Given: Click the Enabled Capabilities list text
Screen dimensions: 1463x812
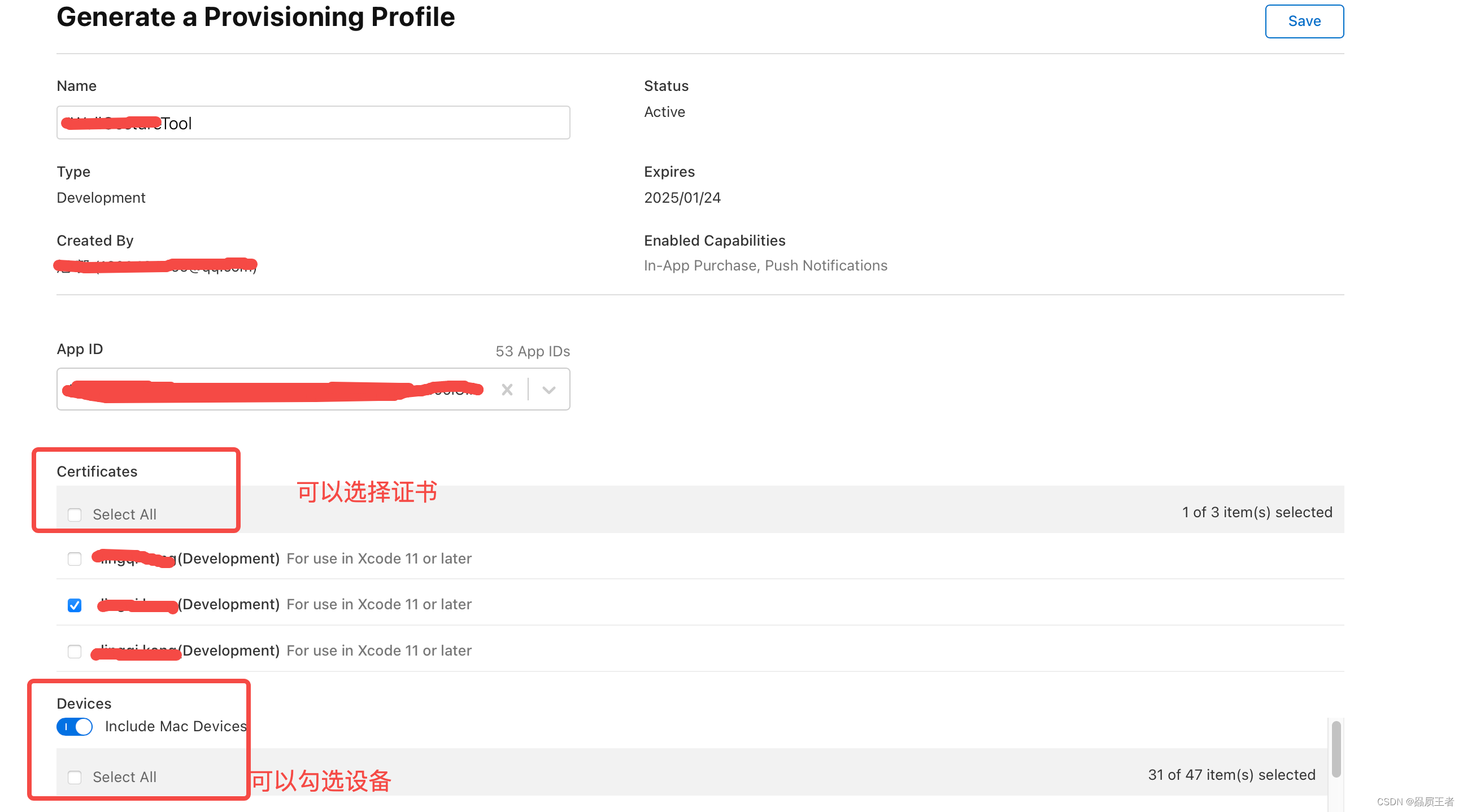Looking at the screenshot, I should point(765,266).
